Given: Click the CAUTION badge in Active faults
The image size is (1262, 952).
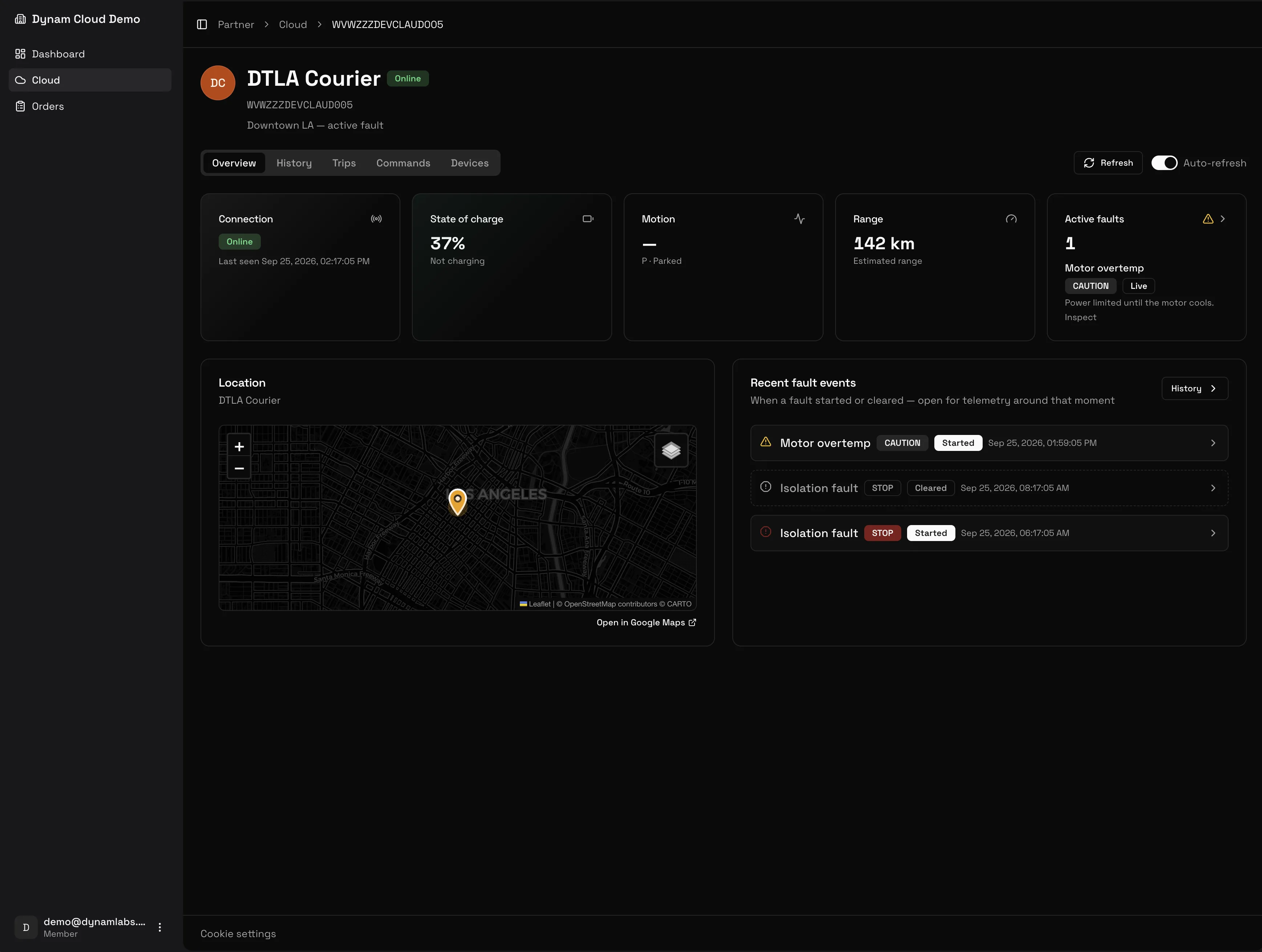Looking at the screenshot, I should (1090, 286).
